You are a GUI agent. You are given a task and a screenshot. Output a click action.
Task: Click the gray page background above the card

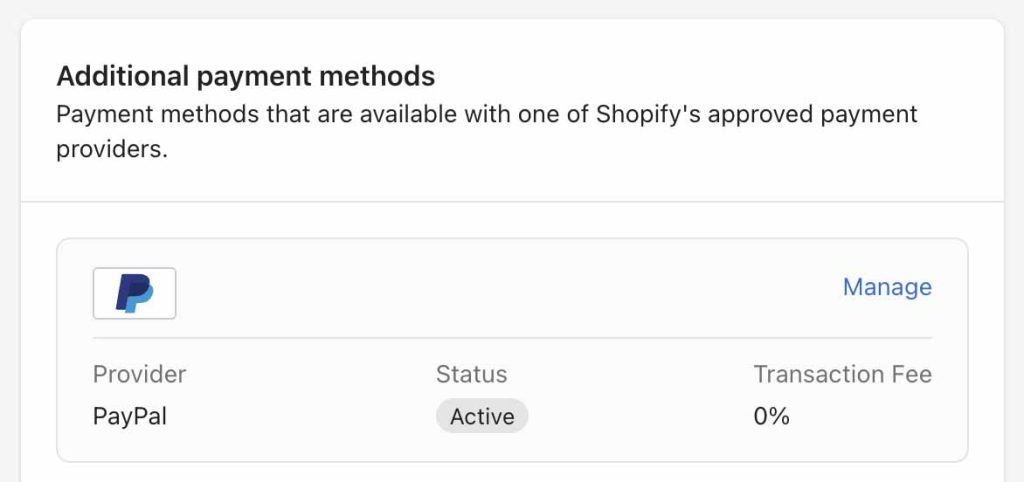[x=512, y=9]
